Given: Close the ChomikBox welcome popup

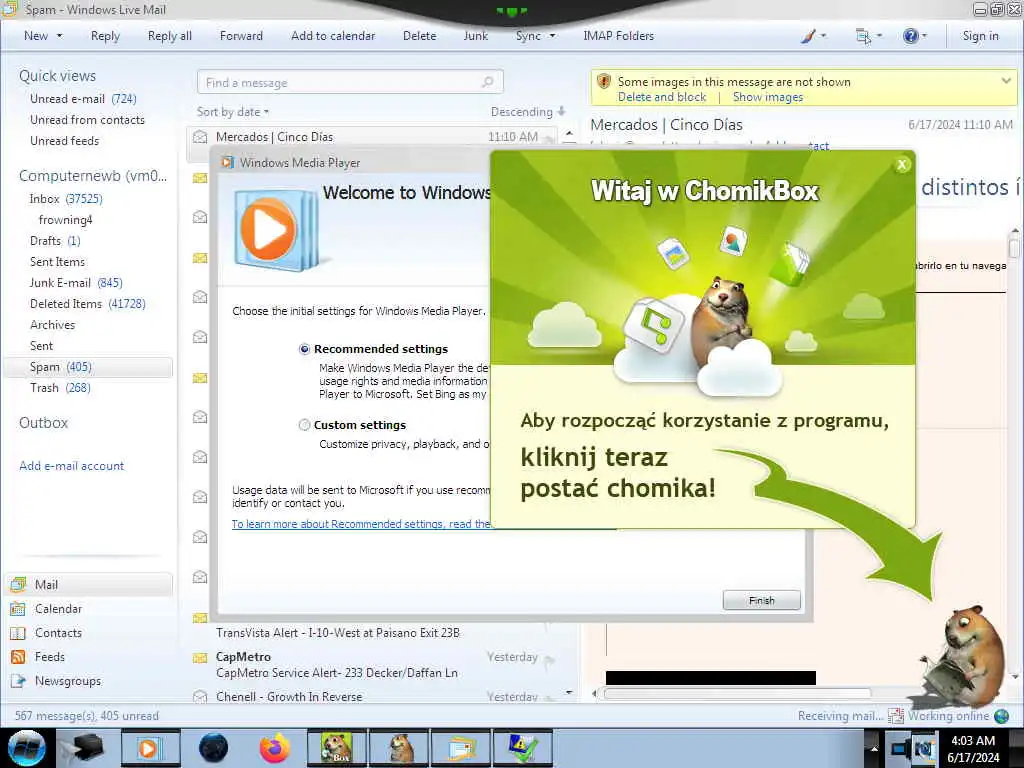Looking at the screenshot, I should tap(902, 165).
